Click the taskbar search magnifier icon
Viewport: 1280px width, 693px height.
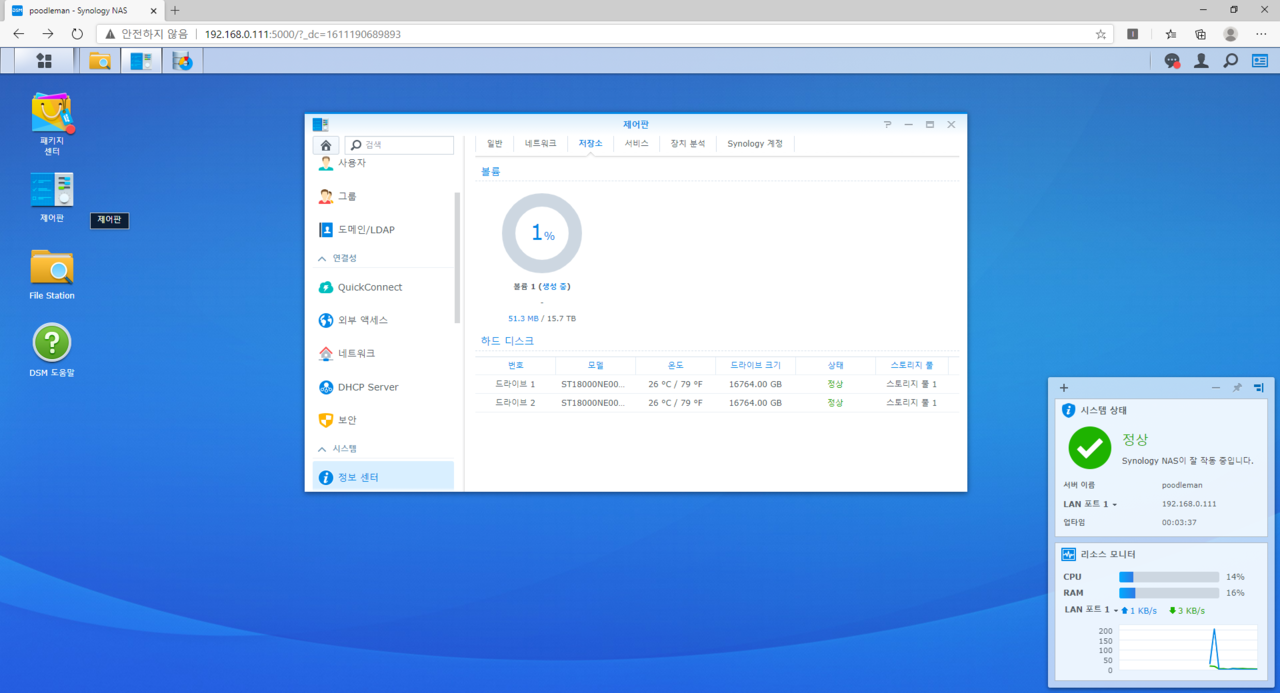[1230, 61]
